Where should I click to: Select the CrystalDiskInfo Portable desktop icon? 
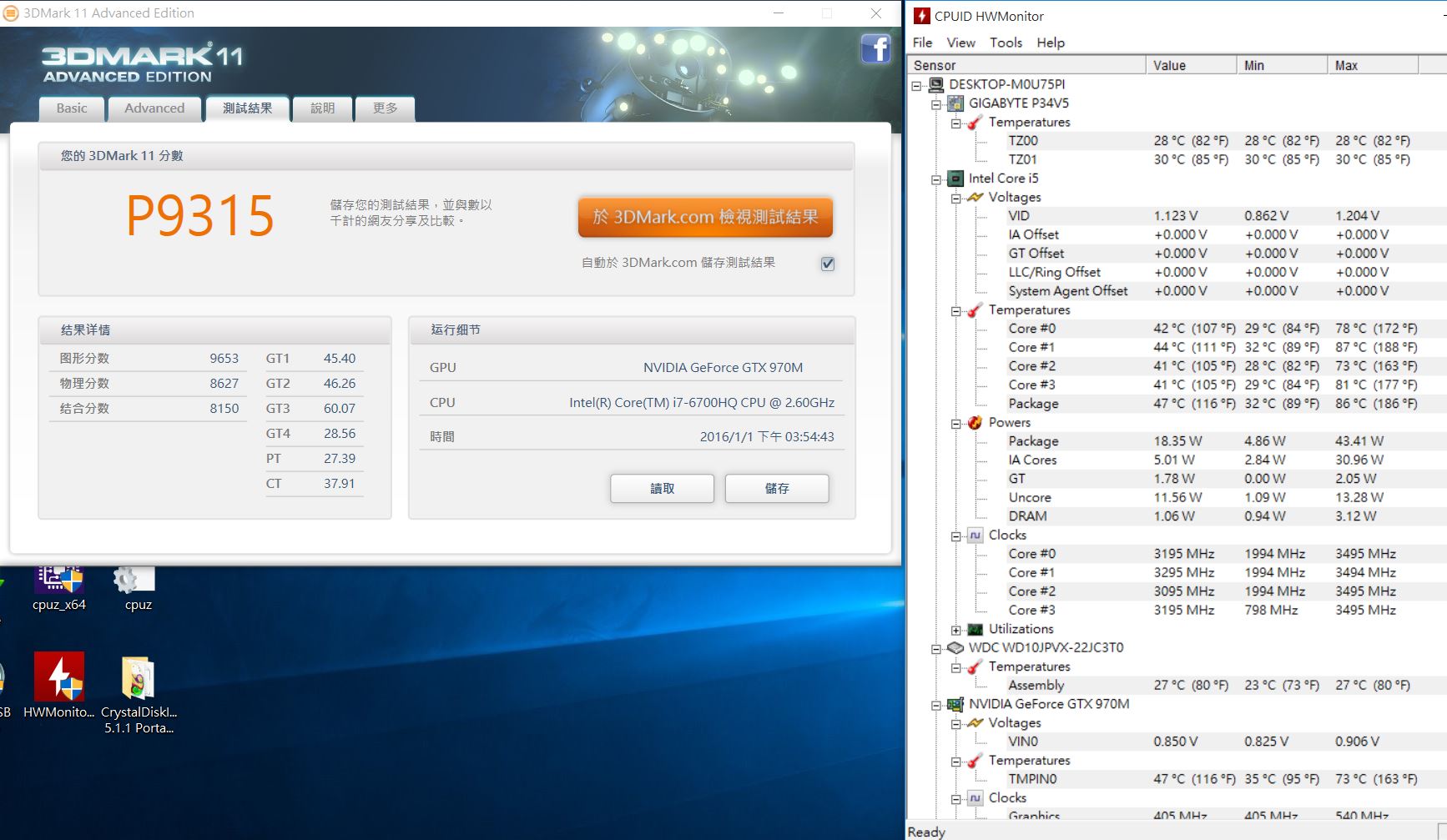[139, 695]
